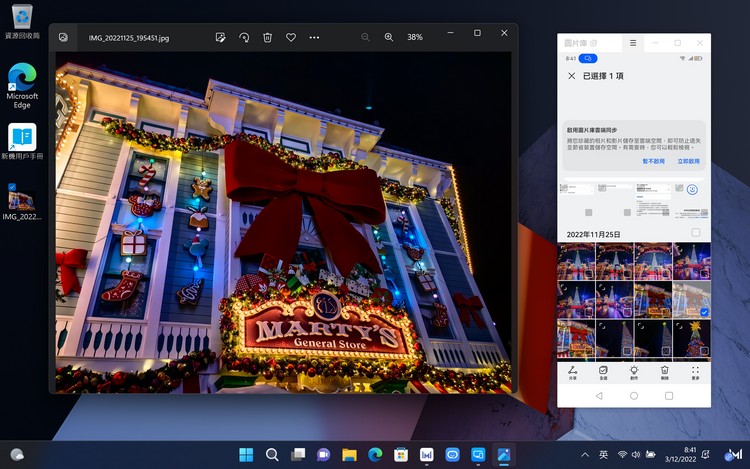Tick the 2022年11月25日 date group checkbox
Image resolution: width=750 pixels, height=469 pixels.
click(696, 232)
